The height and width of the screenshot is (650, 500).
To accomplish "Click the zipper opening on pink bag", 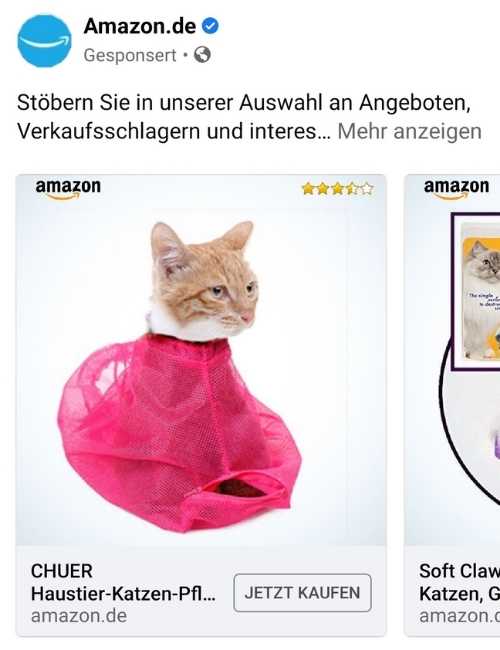I will pos(242,488).
